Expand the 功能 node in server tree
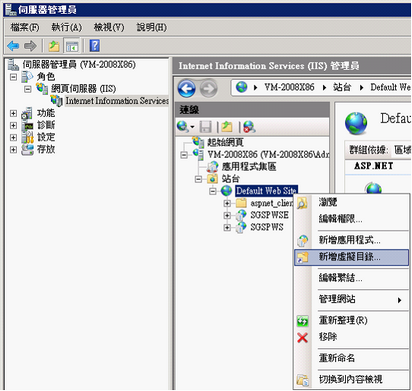 [13, 113]
